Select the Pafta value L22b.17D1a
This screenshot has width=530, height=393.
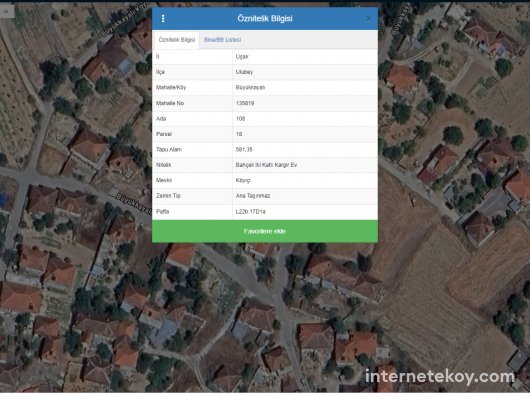[250, 212]
